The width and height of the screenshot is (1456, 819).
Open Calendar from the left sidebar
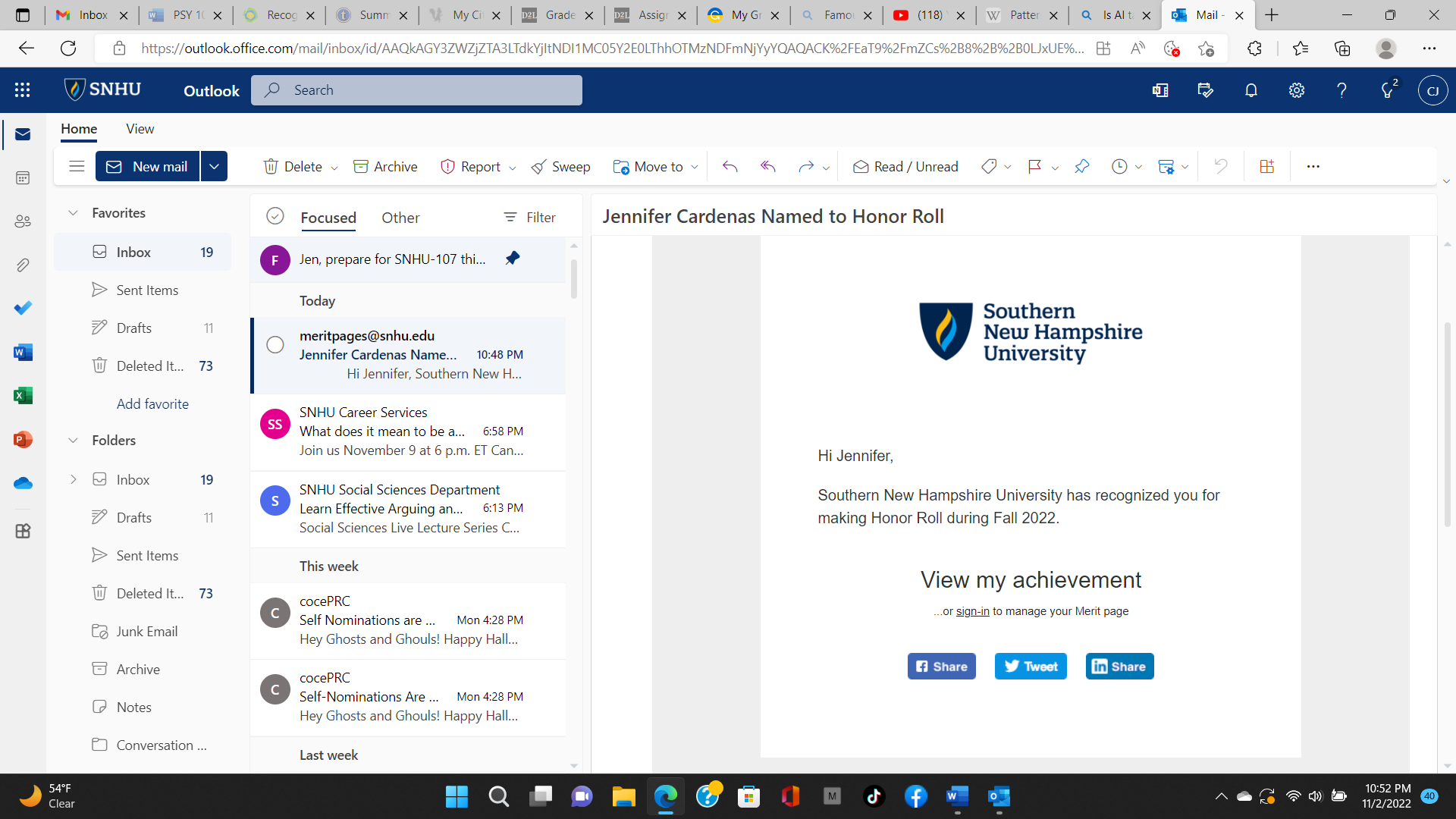tap(23, 178)
